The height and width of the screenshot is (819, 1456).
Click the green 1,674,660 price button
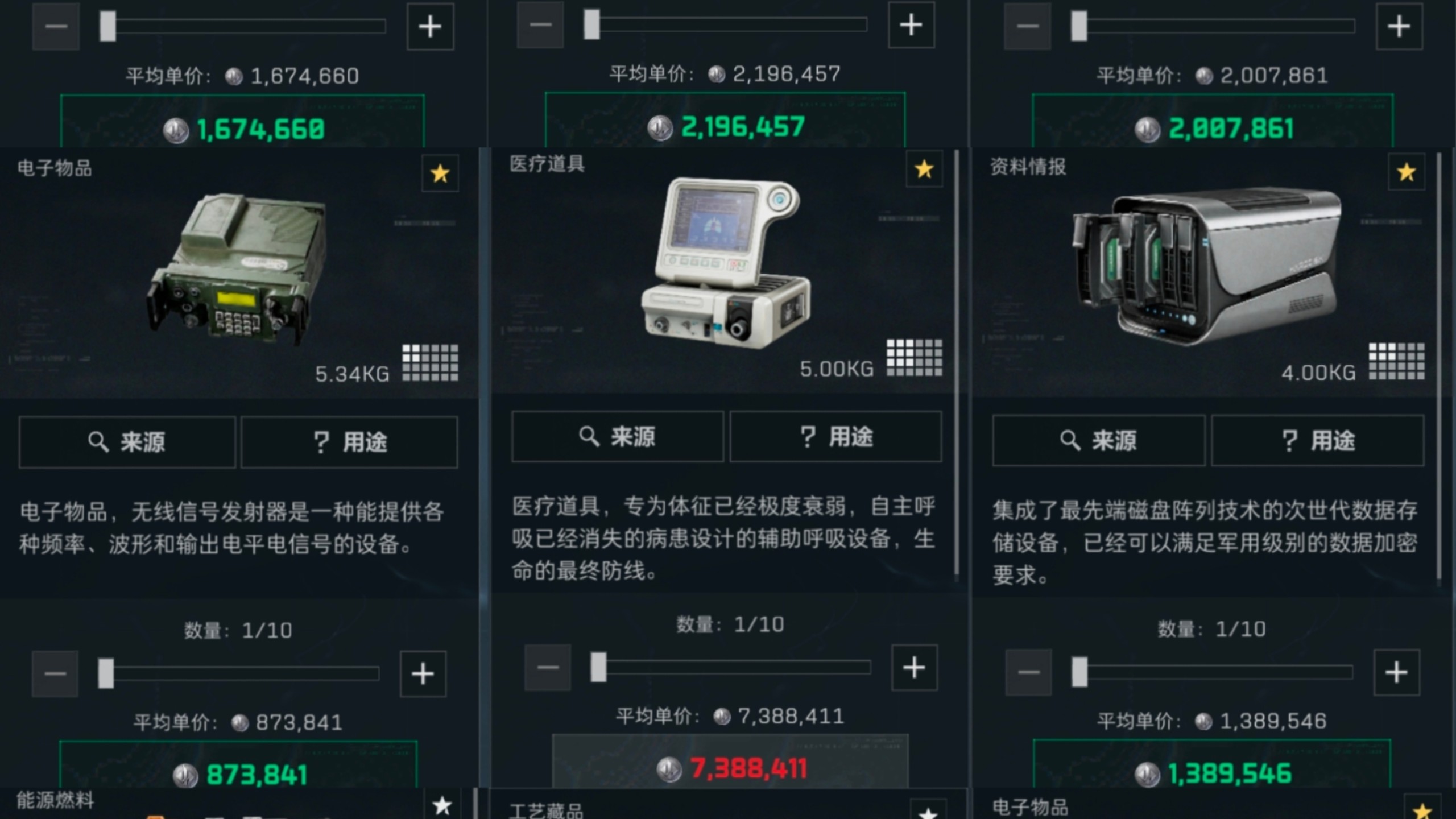click(x=243, y=122)
